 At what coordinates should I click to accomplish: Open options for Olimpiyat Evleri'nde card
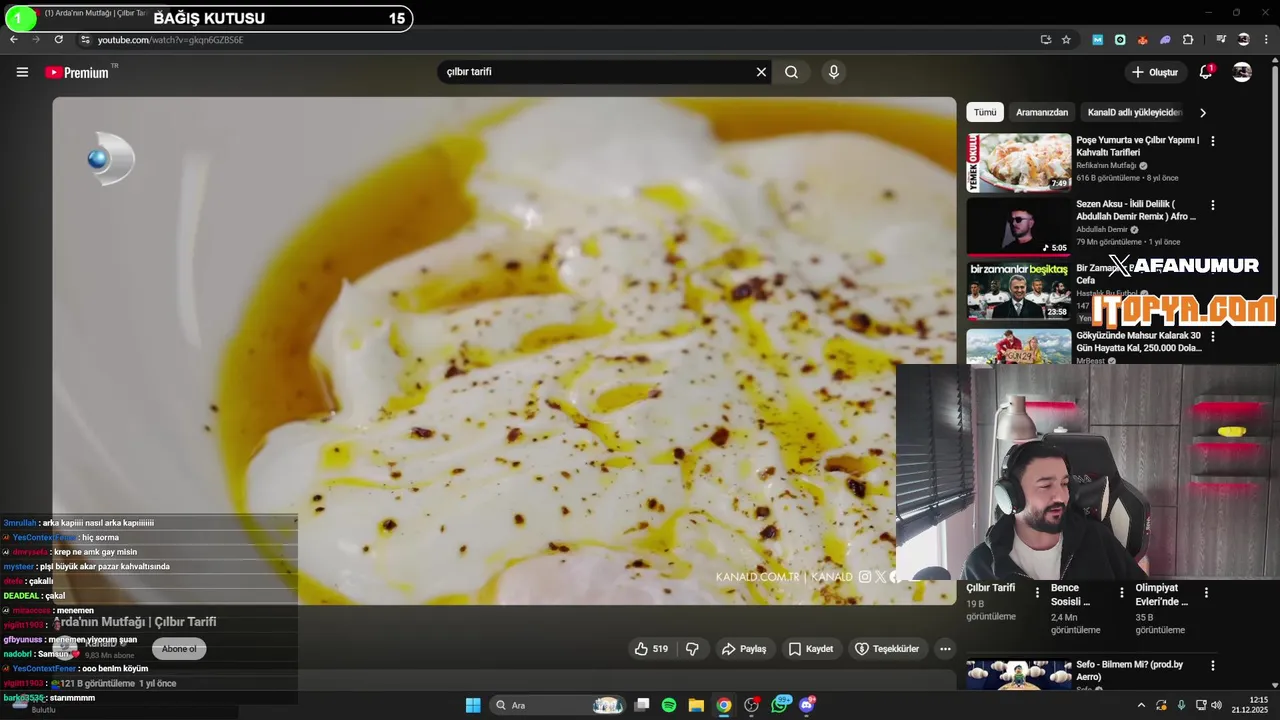(x=1206, y=592)
